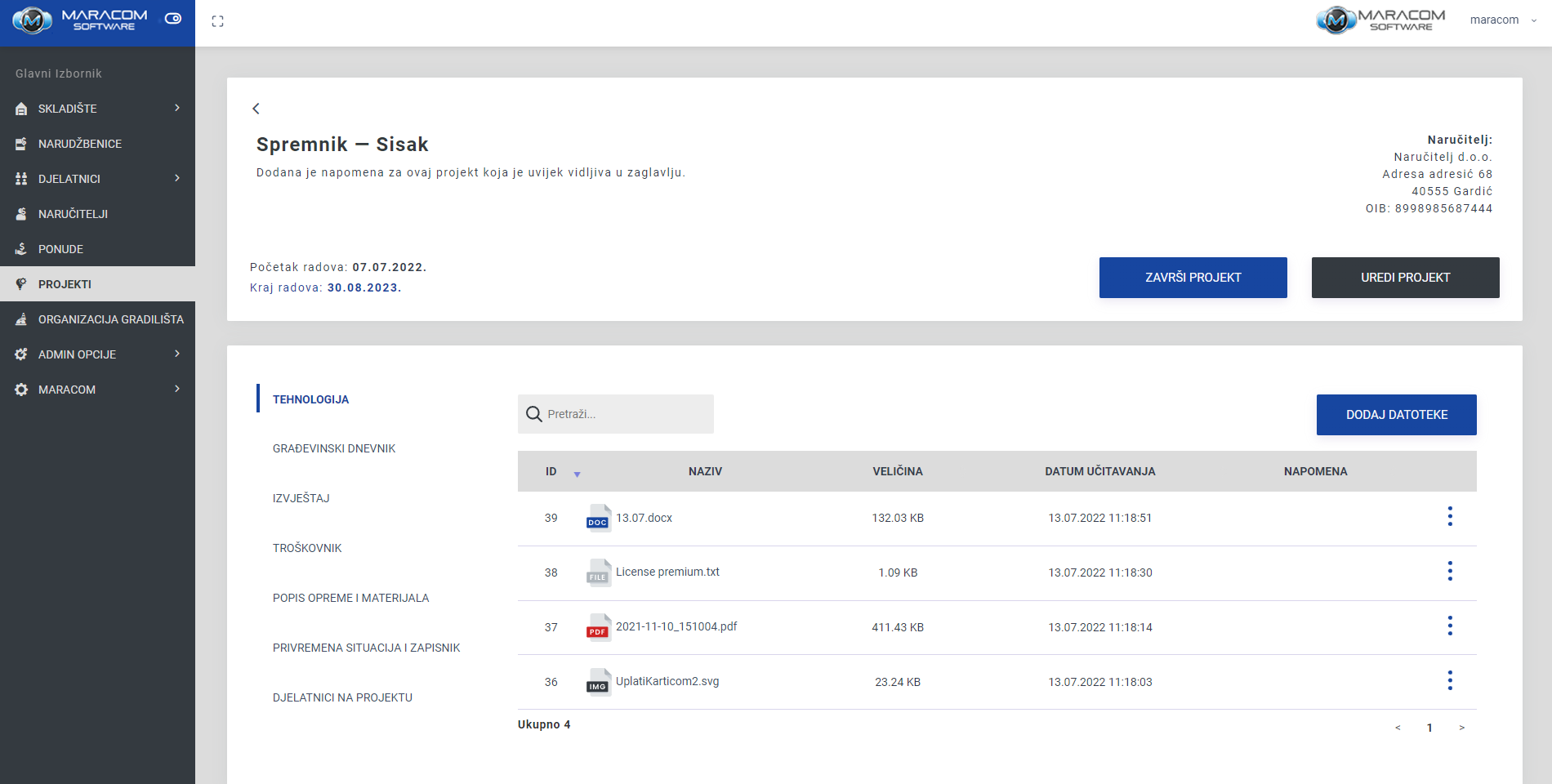Click the Pretraži search field
This screenshot has height=784, width=1552.
click(x=625, y=414)
